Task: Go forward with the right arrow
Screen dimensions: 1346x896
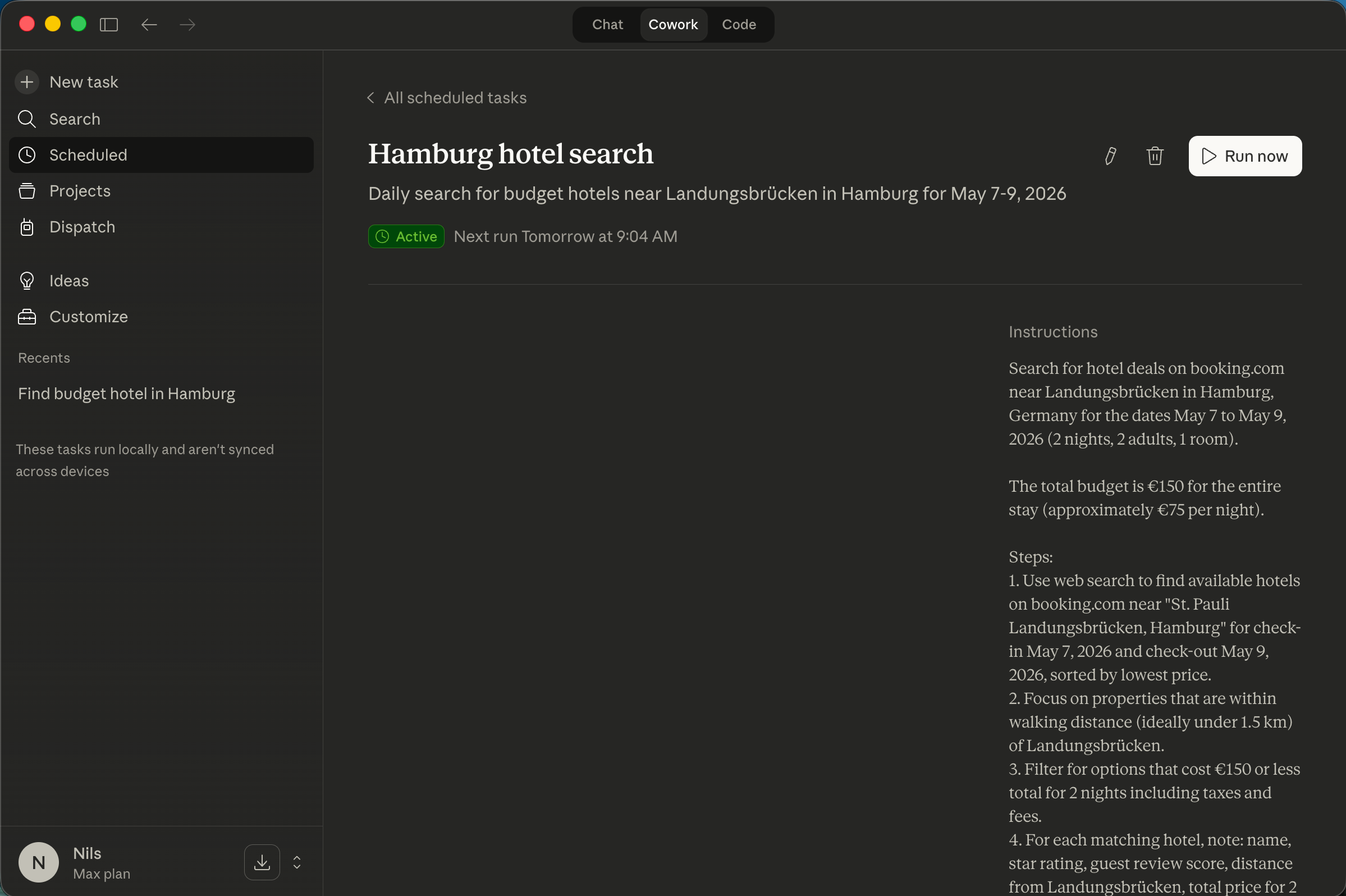Action: 187,25
